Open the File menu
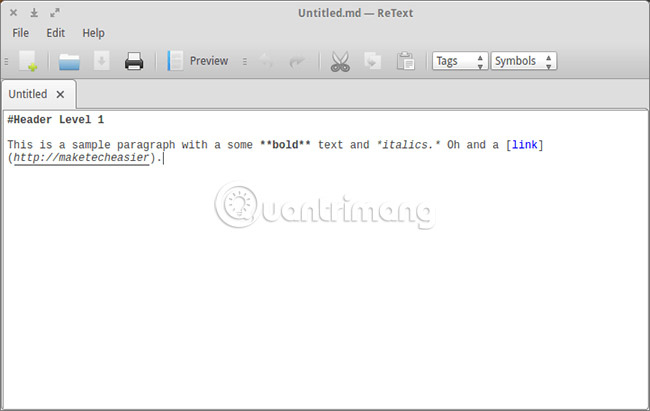 pyautogui.click(x=20, y=33)
